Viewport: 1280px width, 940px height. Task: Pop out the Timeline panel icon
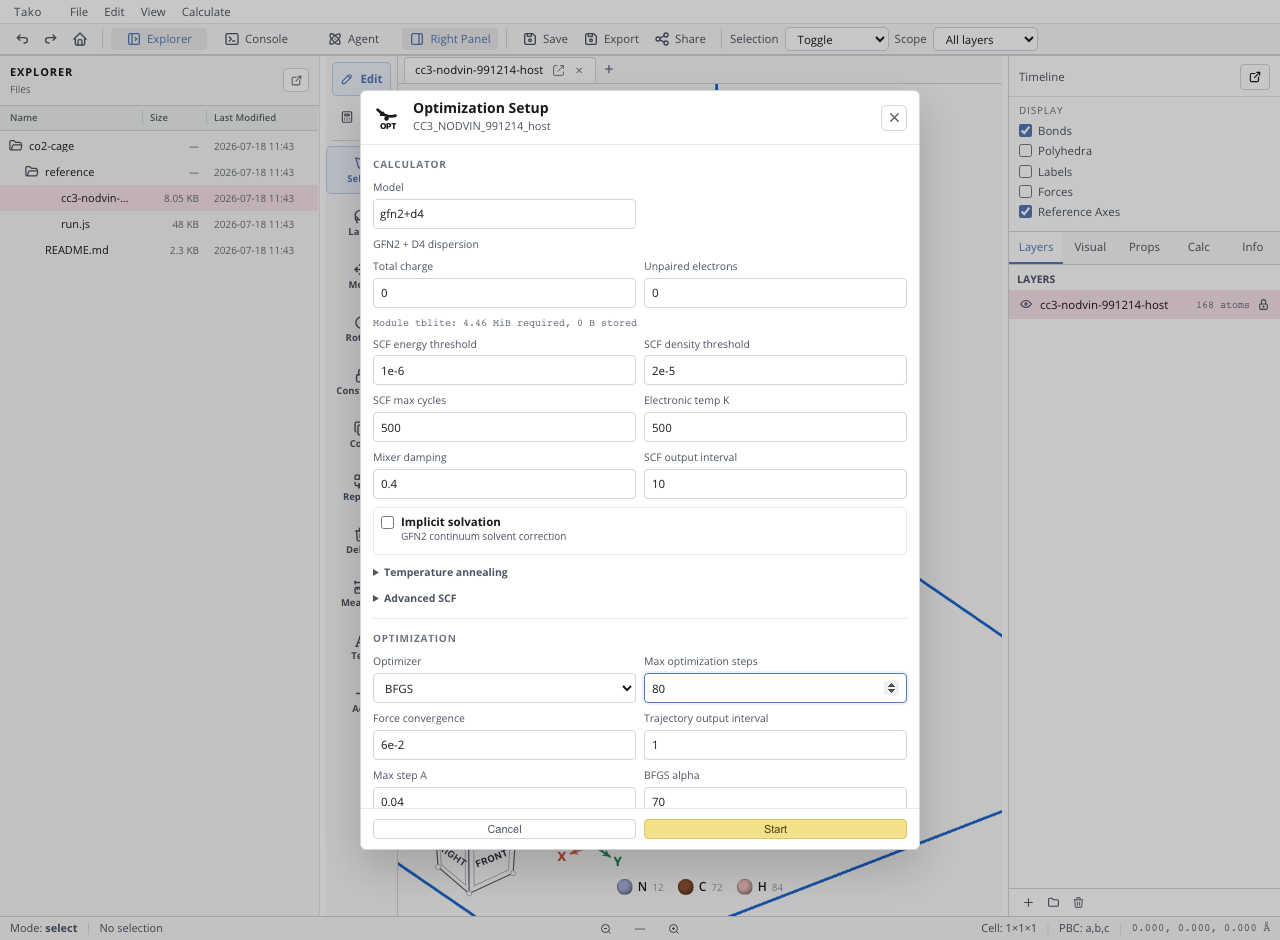[x=1254, y=77]
